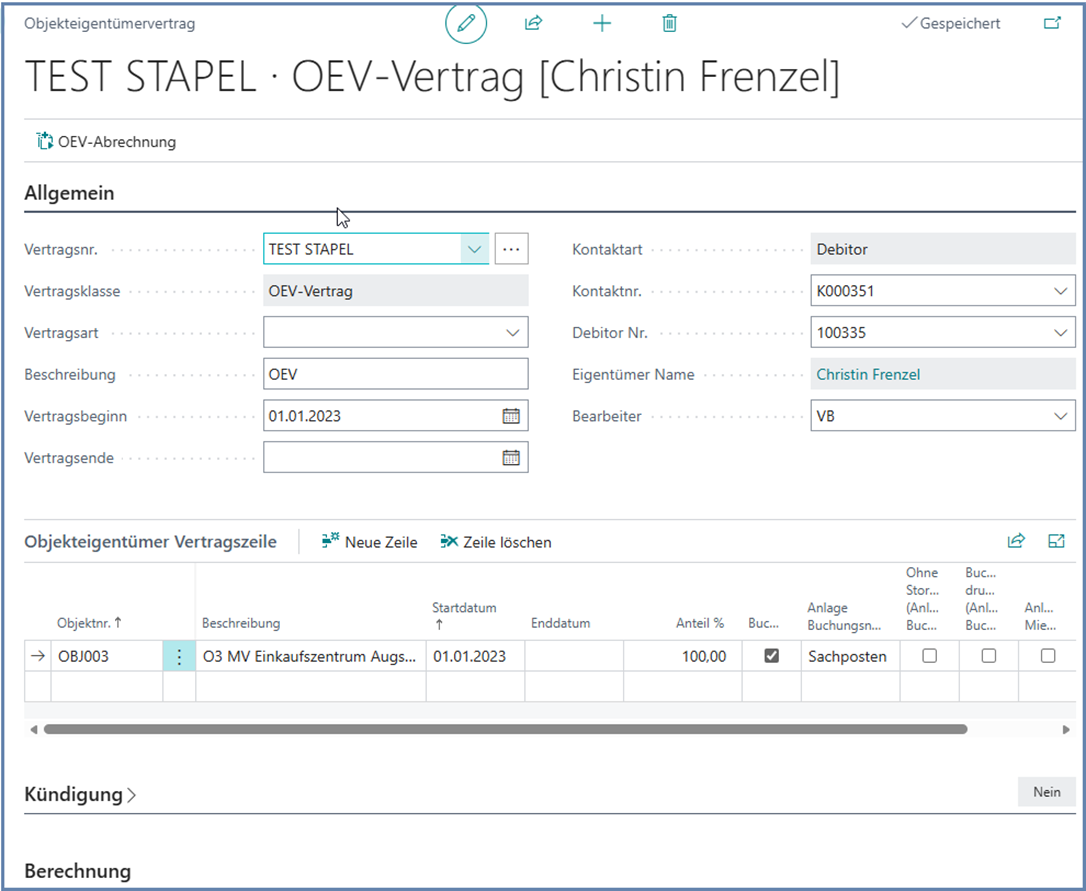
Task: Open the Christin Frenzel owner link
Action: point(868,375)
